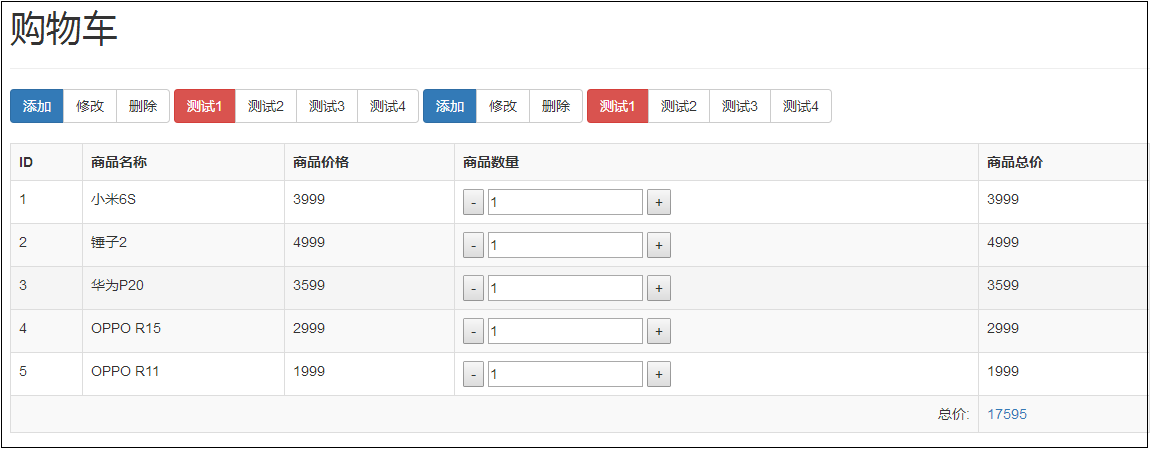Click 删除 in the left button group
The height and width of the screenshot is (451, 1151).
[143, 106]
